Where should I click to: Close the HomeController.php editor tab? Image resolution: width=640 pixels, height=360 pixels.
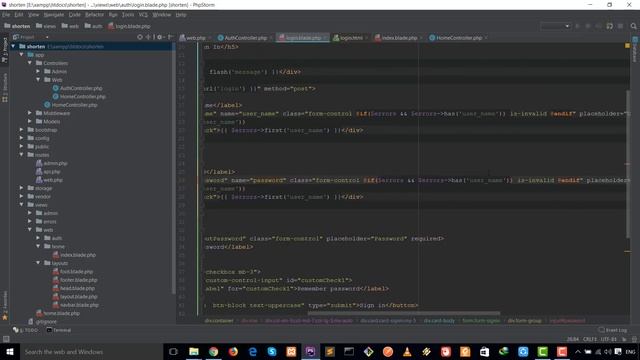[486, 38]
